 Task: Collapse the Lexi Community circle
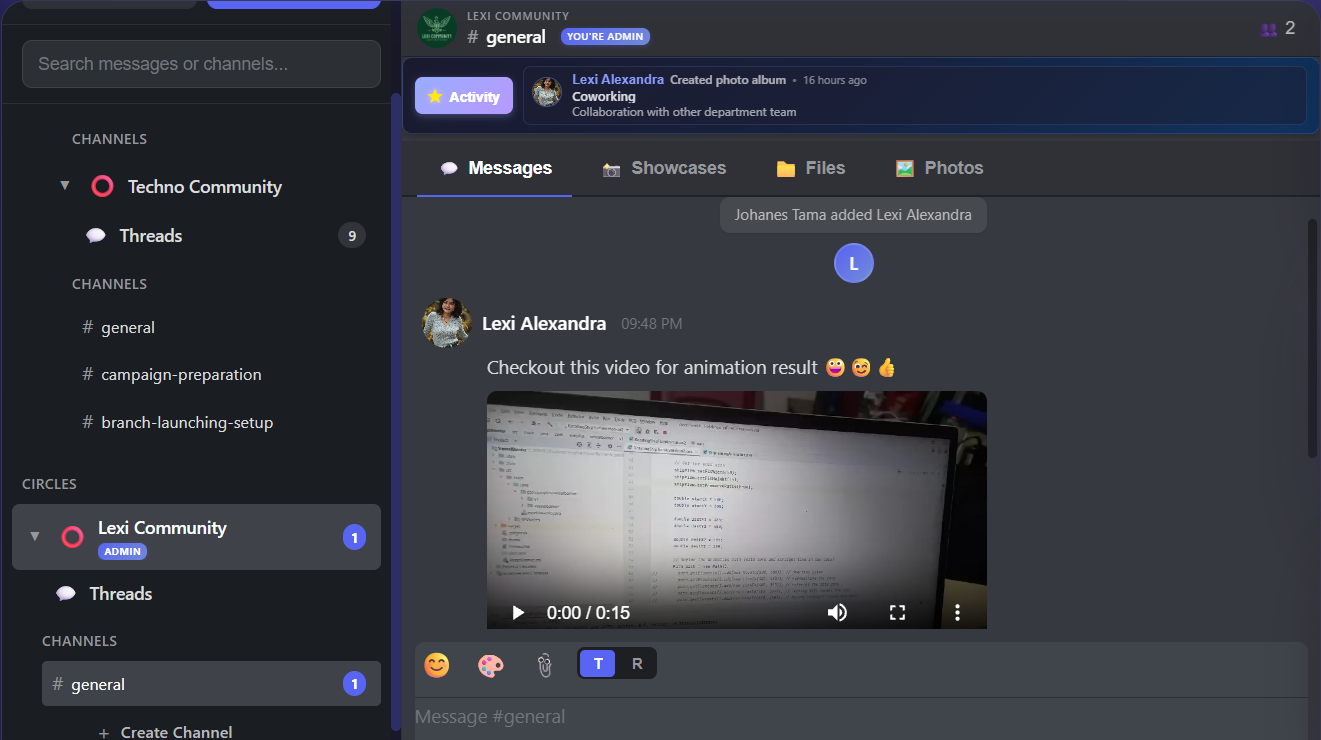(x=34, y=537)
